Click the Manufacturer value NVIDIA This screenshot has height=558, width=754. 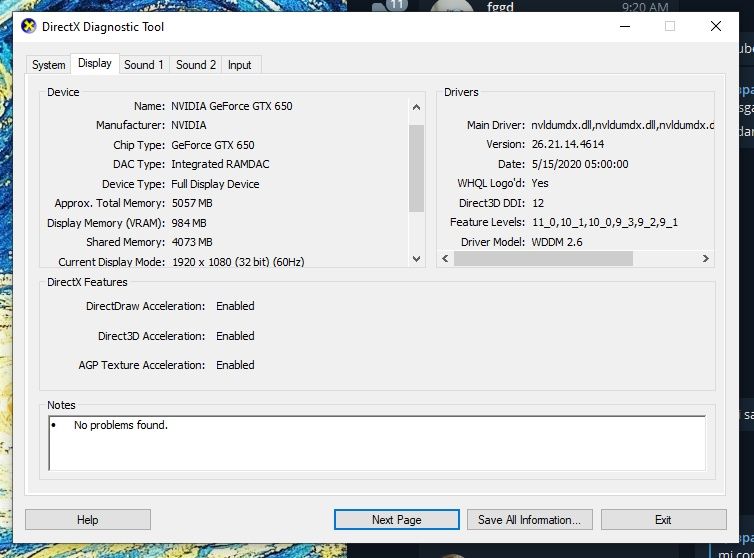[x=189, y=125]
